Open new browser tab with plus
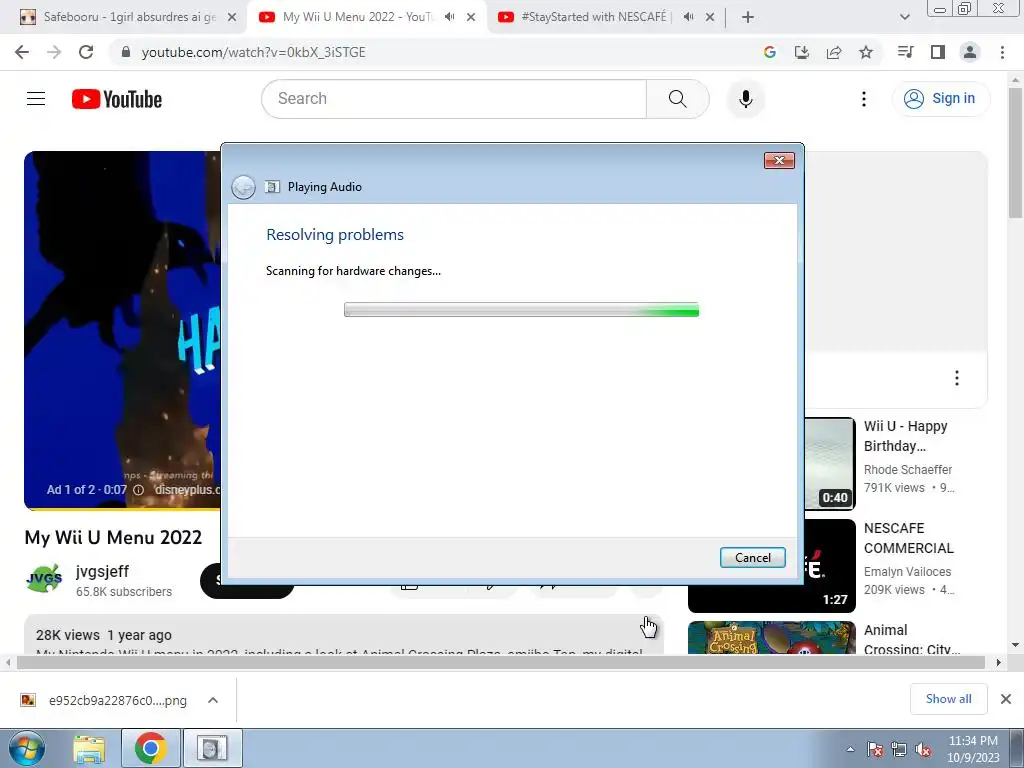 pyautogui.click(x=748, y=17)
